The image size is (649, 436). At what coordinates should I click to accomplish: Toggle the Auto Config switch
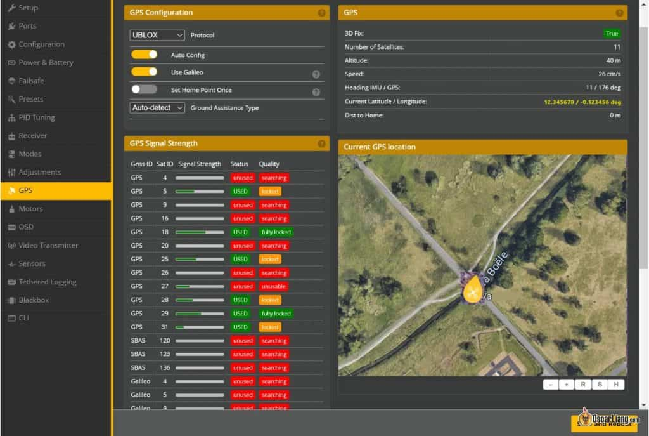click(x=144, y=54)
